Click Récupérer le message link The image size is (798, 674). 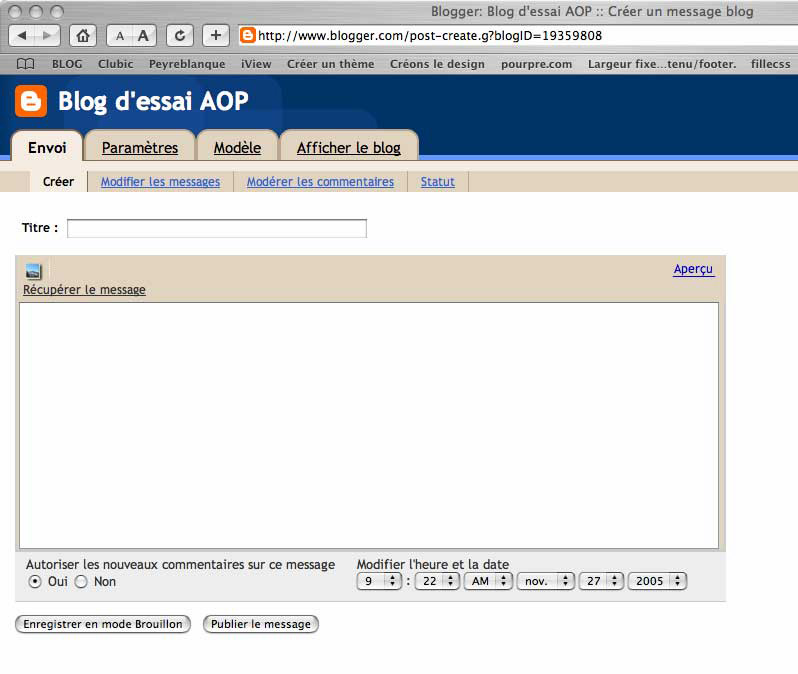click(x=84, y=290)
